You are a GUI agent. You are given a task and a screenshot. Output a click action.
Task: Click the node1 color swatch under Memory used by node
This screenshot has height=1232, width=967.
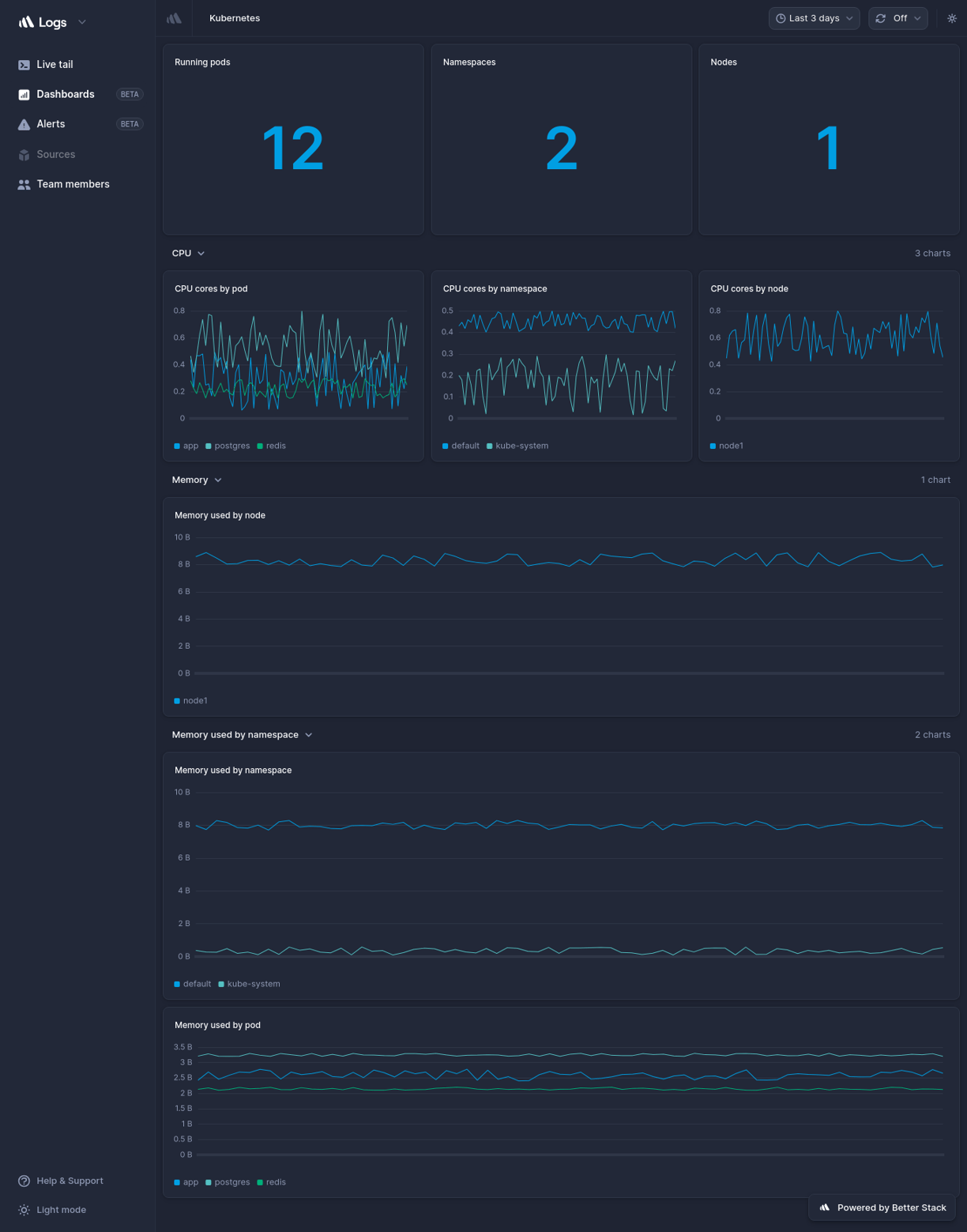pyautogui.click(x=177, y=700)
